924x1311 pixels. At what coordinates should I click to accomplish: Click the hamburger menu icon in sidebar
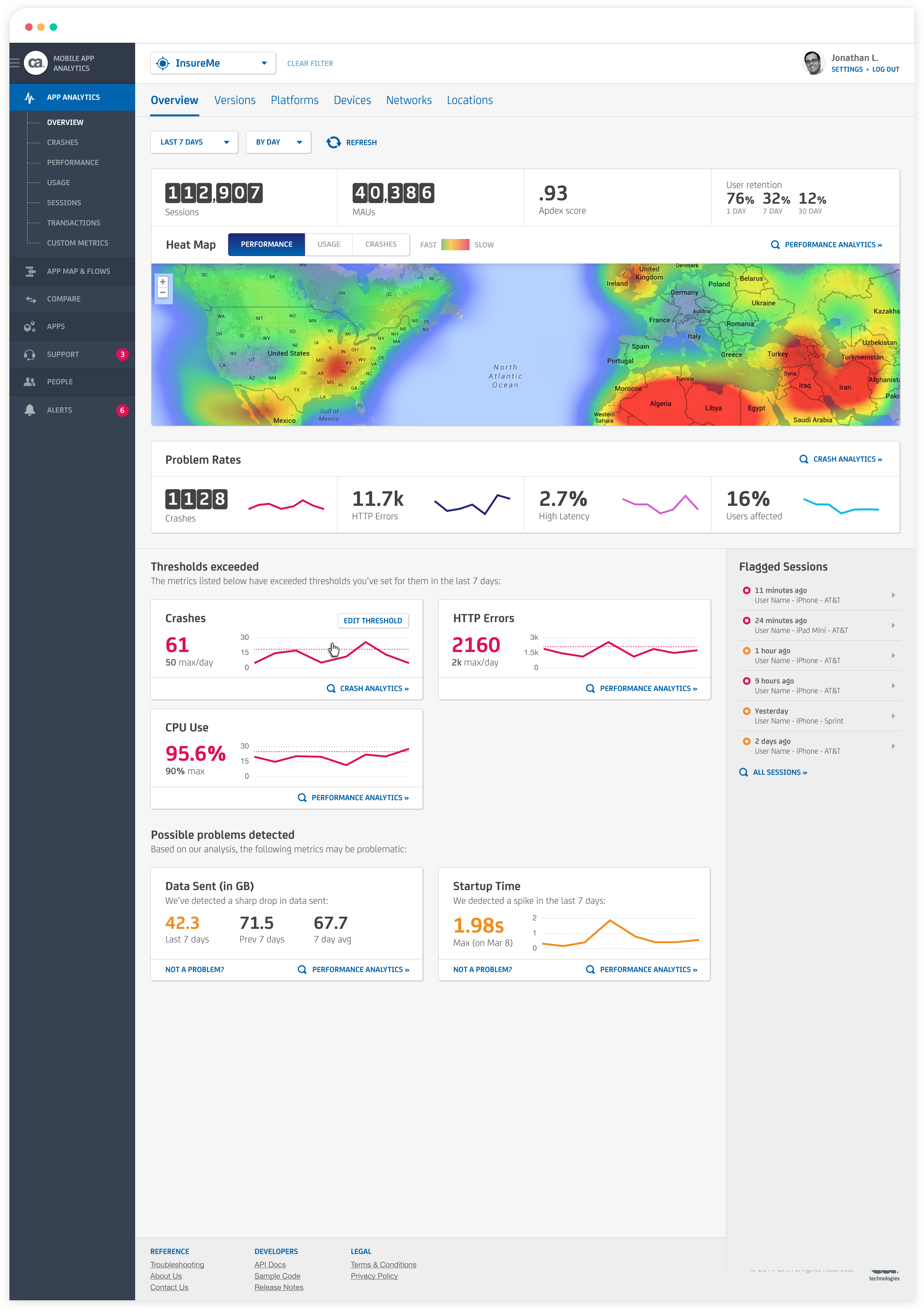click(x=15, y=63)
